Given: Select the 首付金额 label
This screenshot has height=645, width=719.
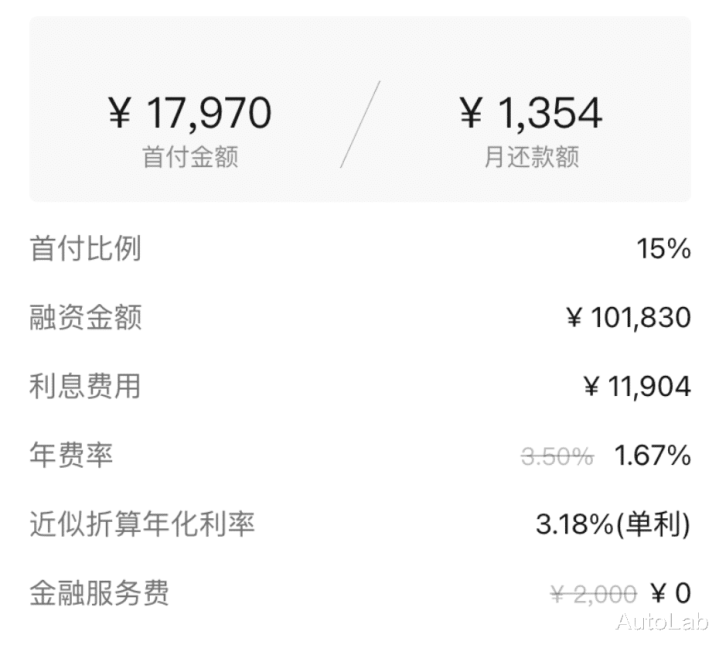Looking at the screenshot, I should point(190,158).
